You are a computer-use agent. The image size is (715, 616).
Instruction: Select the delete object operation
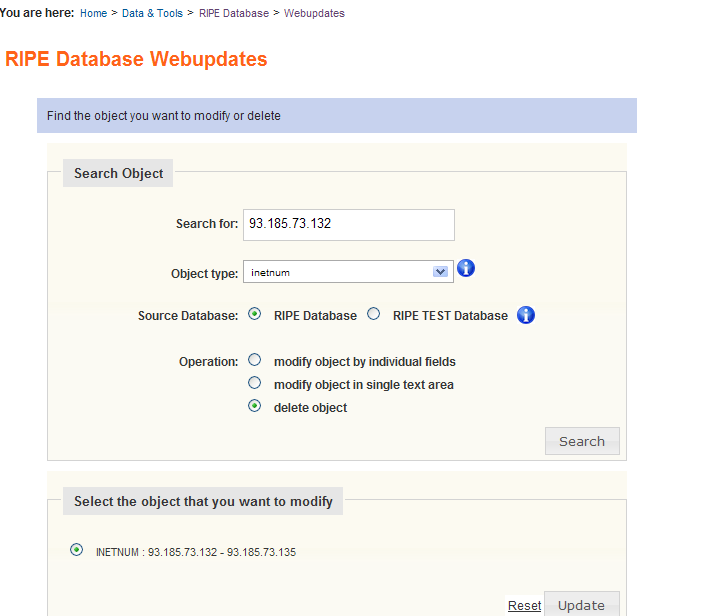coord(254,405)
